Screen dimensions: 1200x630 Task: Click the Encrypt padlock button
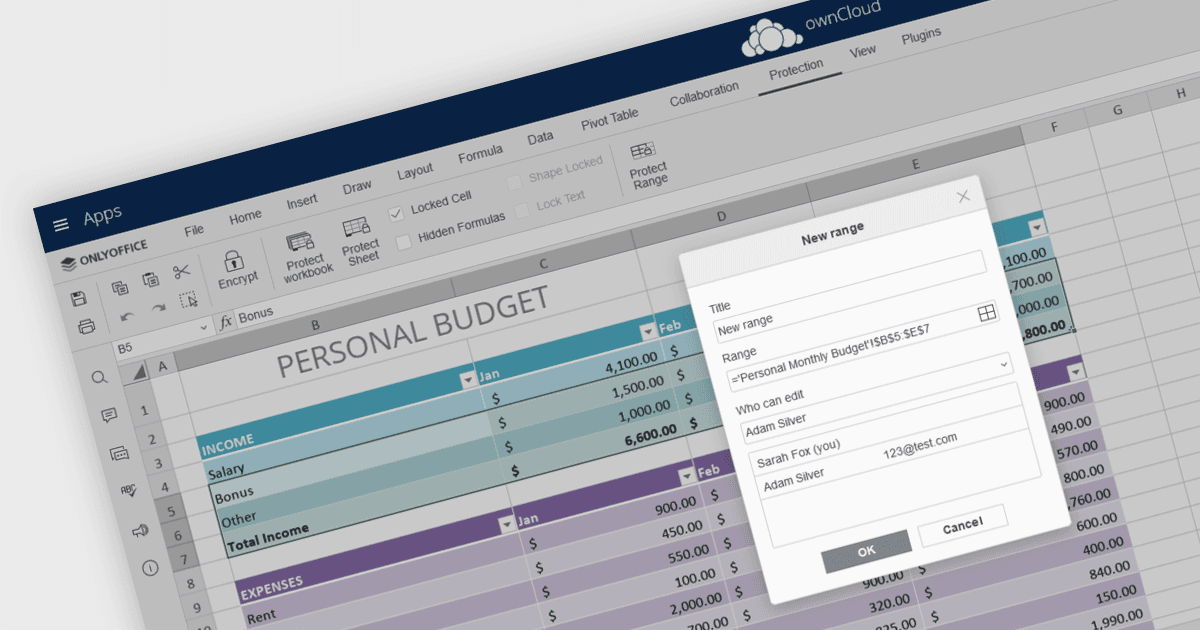pos(236,268)
